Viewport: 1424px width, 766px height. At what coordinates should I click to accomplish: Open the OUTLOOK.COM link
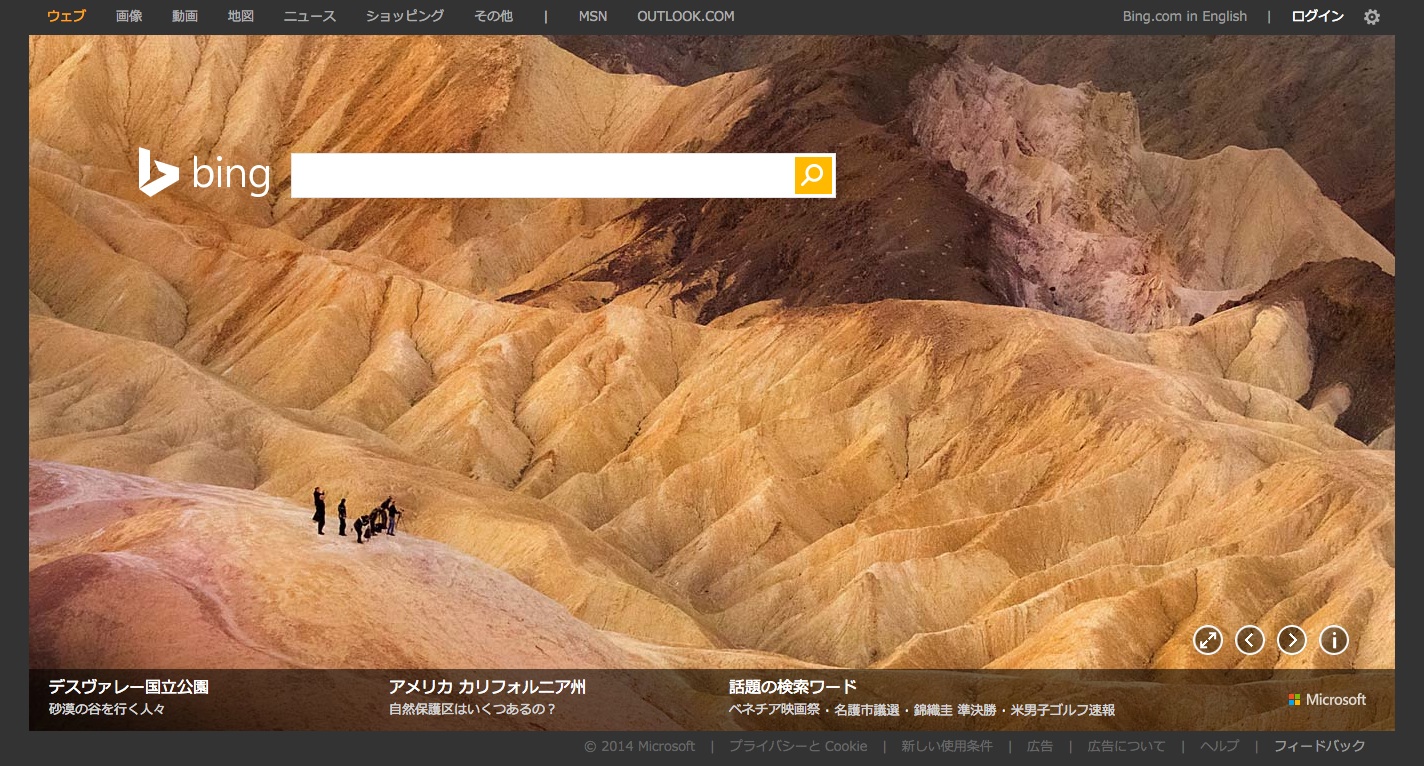pos(685,16)
